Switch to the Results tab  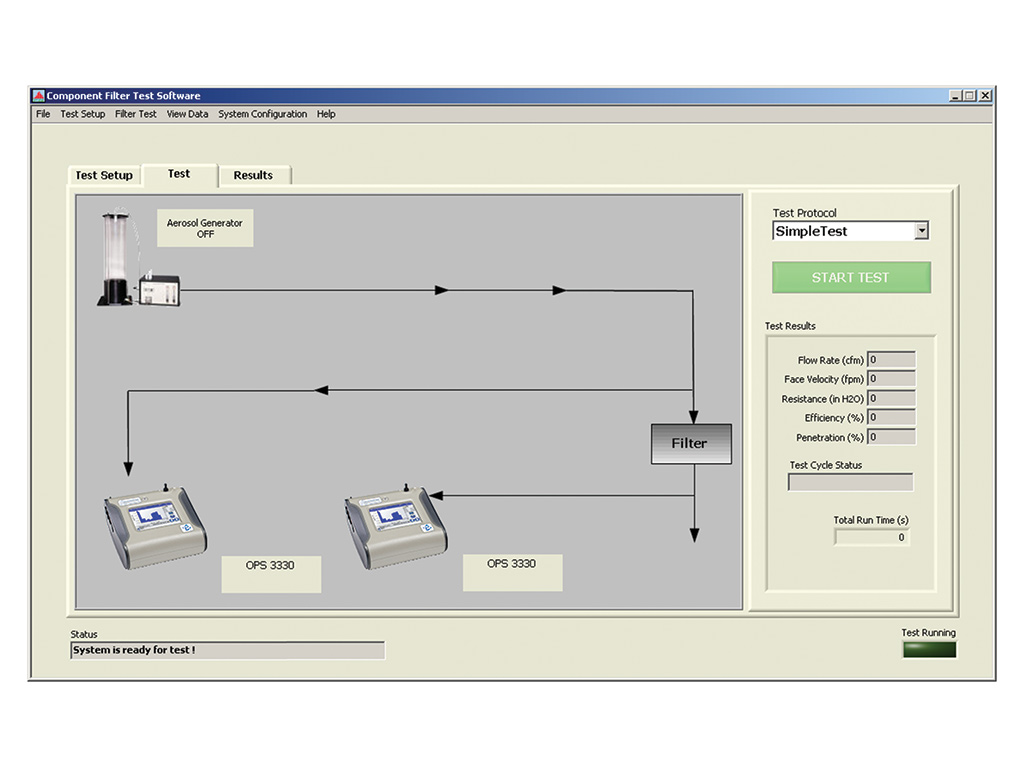tap(253, 175)
